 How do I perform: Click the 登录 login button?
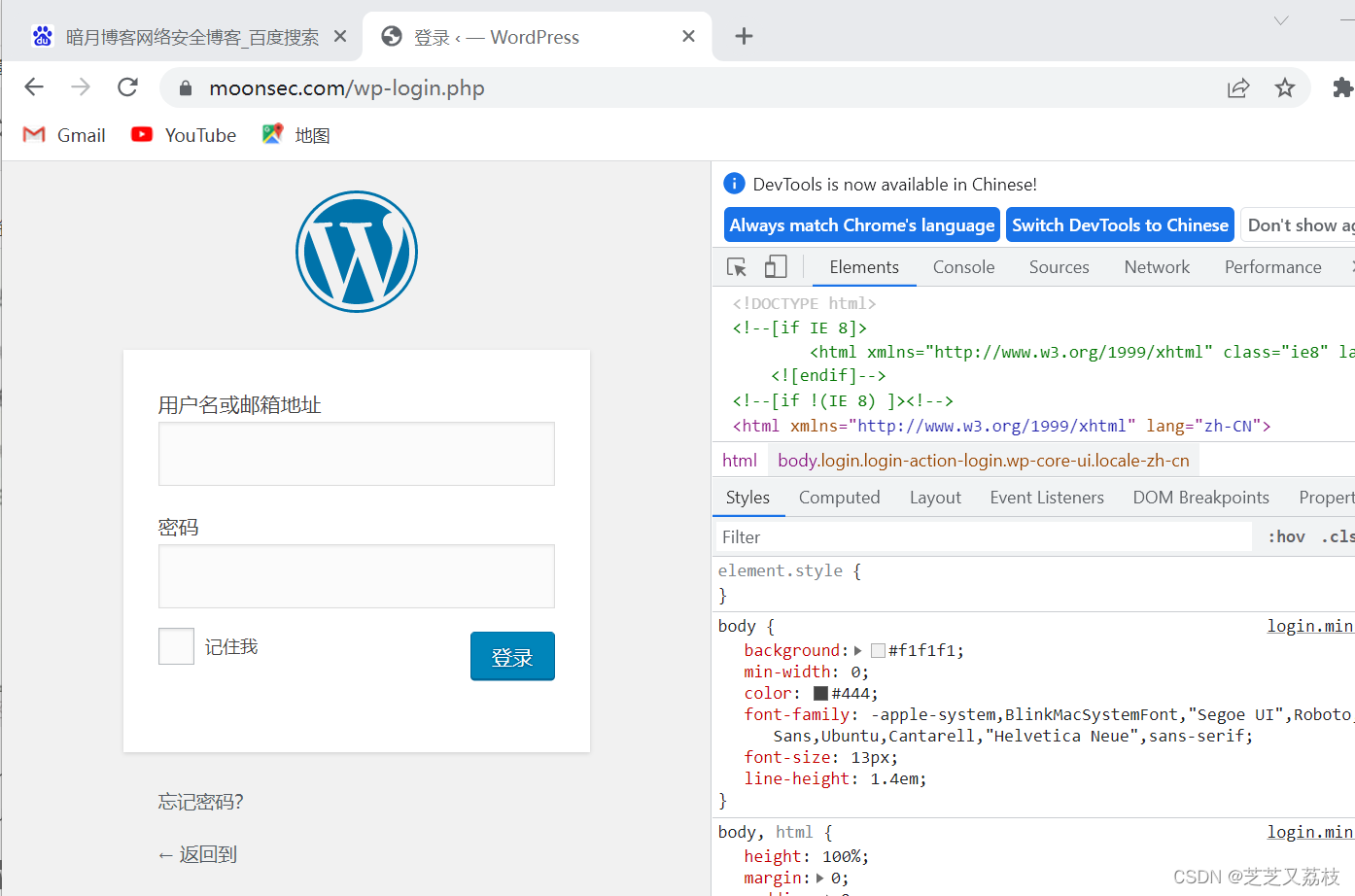click(x=512, y=656)
